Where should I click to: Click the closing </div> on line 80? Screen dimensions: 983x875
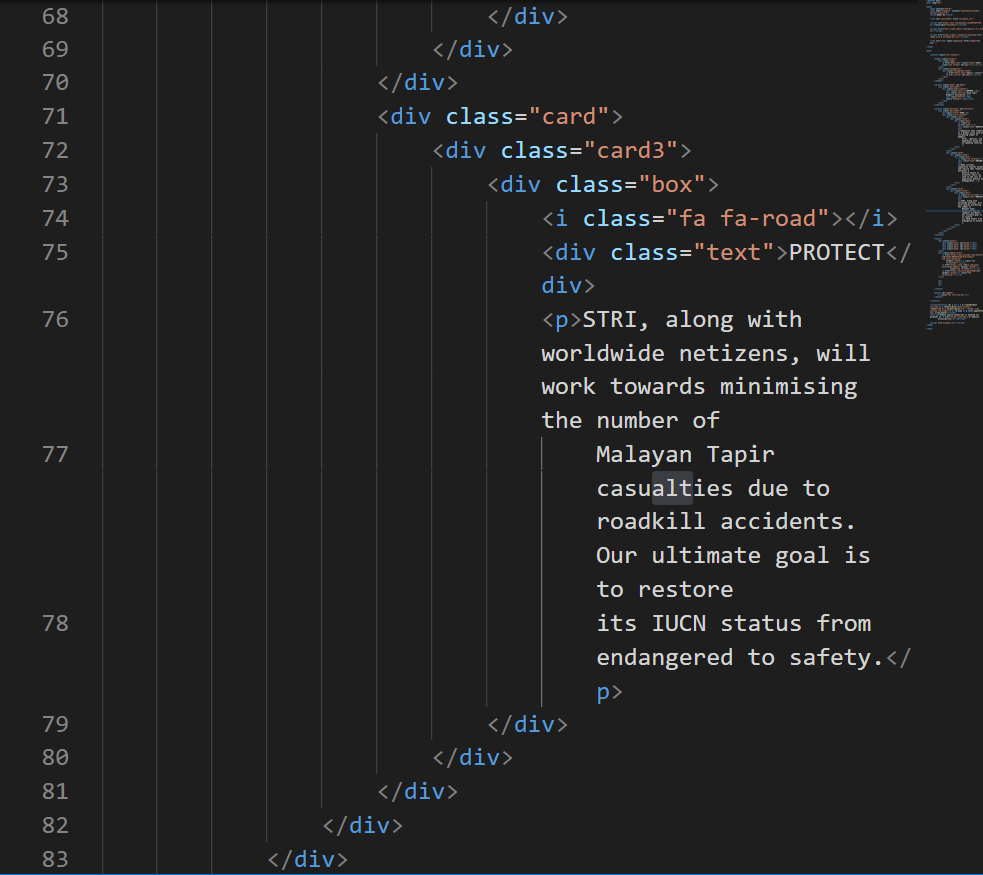473,758
